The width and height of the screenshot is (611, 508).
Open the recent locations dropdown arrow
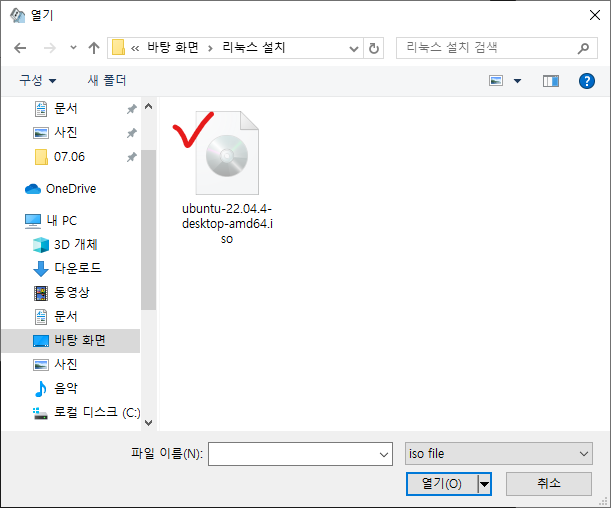point(73,48)
